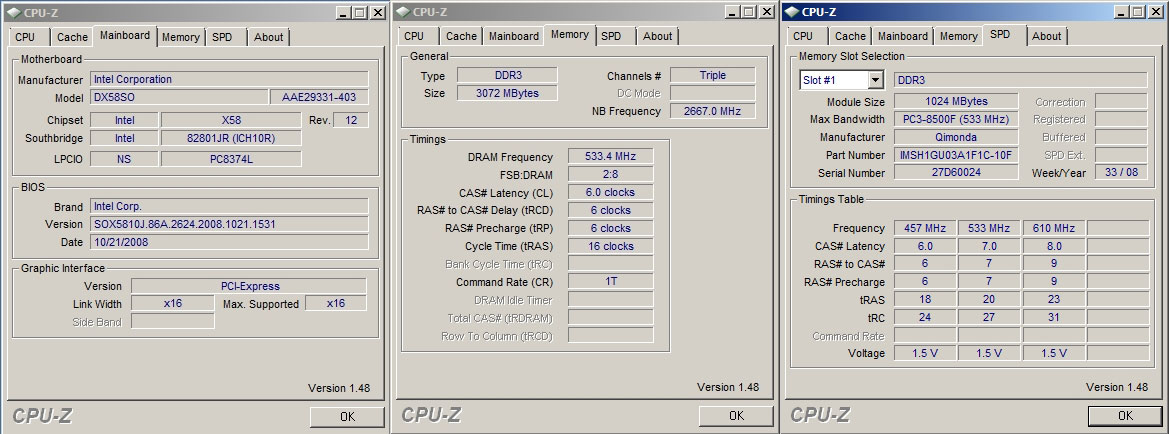Image resolution: width=1169 pixels, height=434 pixels.
Task: Click CPU-Z title icon in SPD window
Action: (x=791, y=11)
